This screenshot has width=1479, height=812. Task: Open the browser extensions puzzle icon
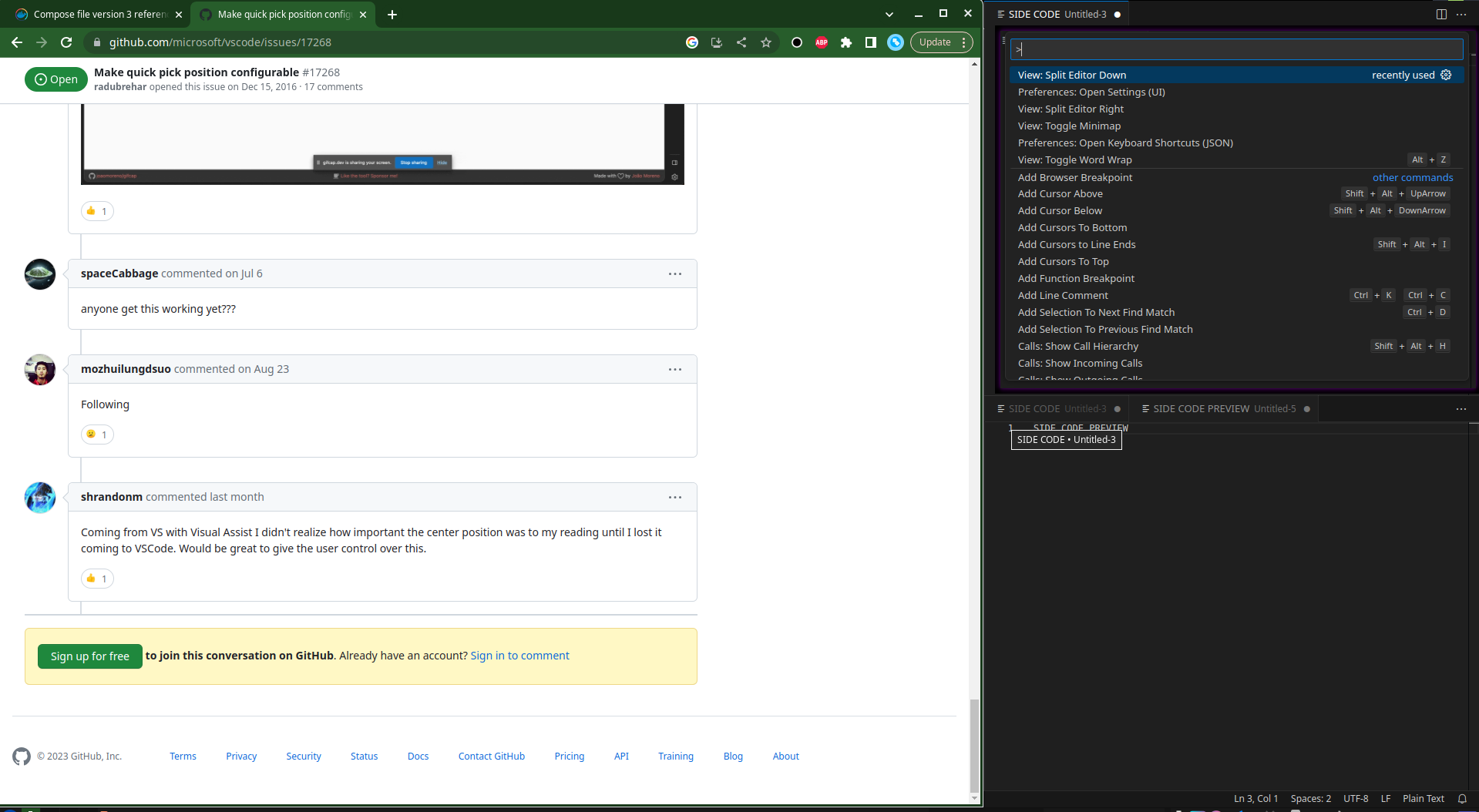coord(845,42)
